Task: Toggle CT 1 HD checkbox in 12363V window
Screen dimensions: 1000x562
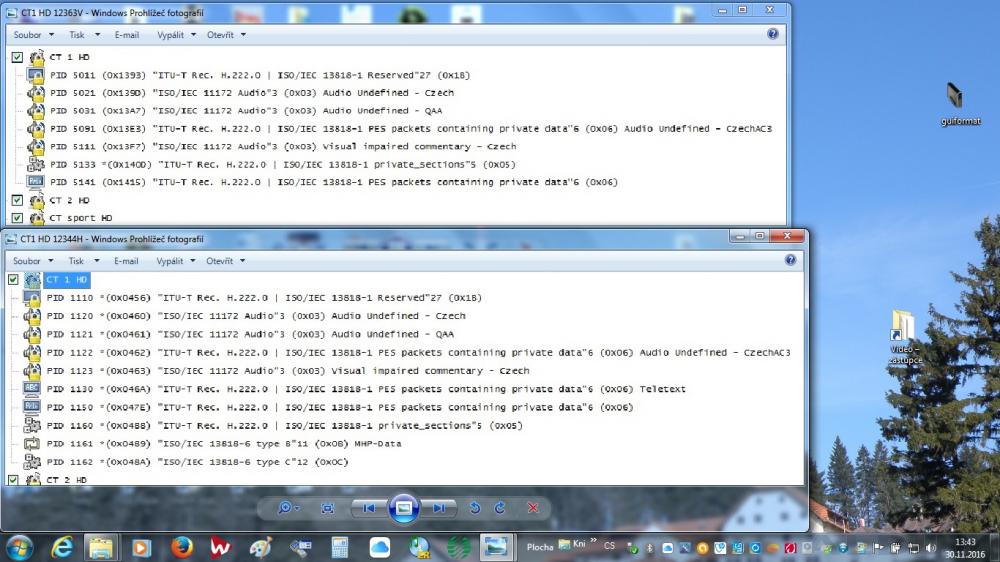Action: click(x=17, y=57)
